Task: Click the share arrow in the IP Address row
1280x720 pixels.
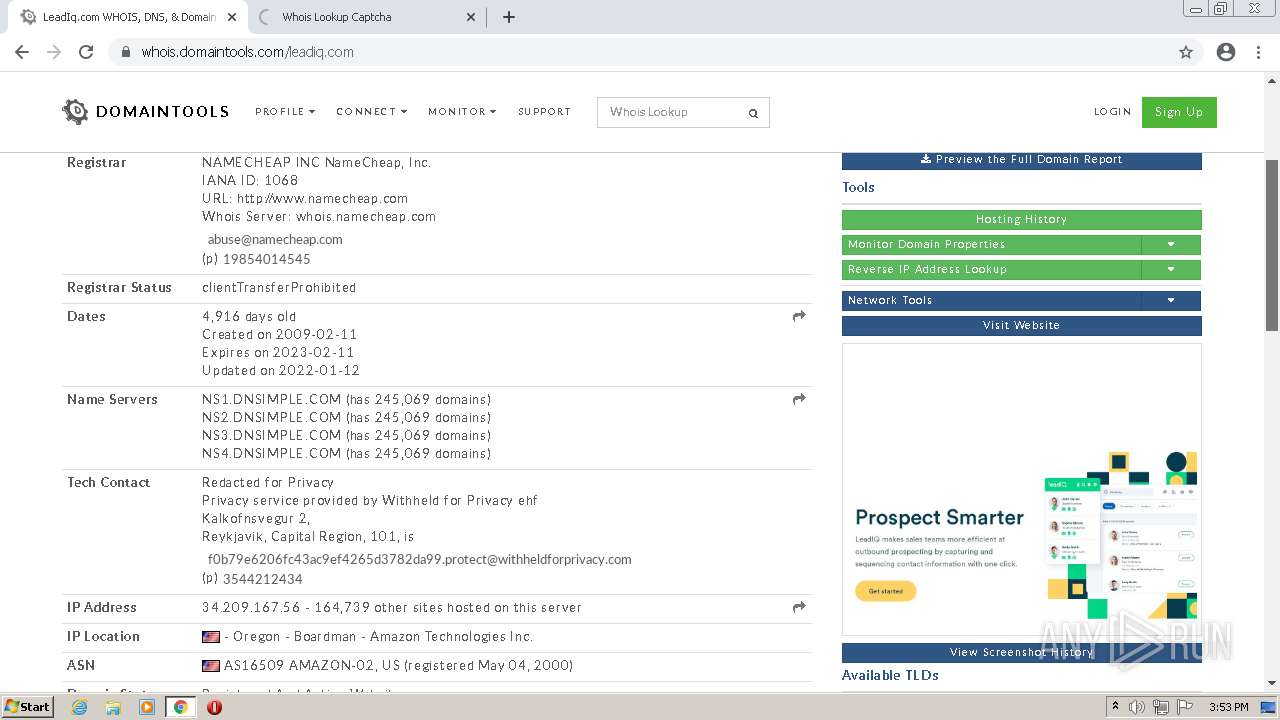Action: click(799, 607)
